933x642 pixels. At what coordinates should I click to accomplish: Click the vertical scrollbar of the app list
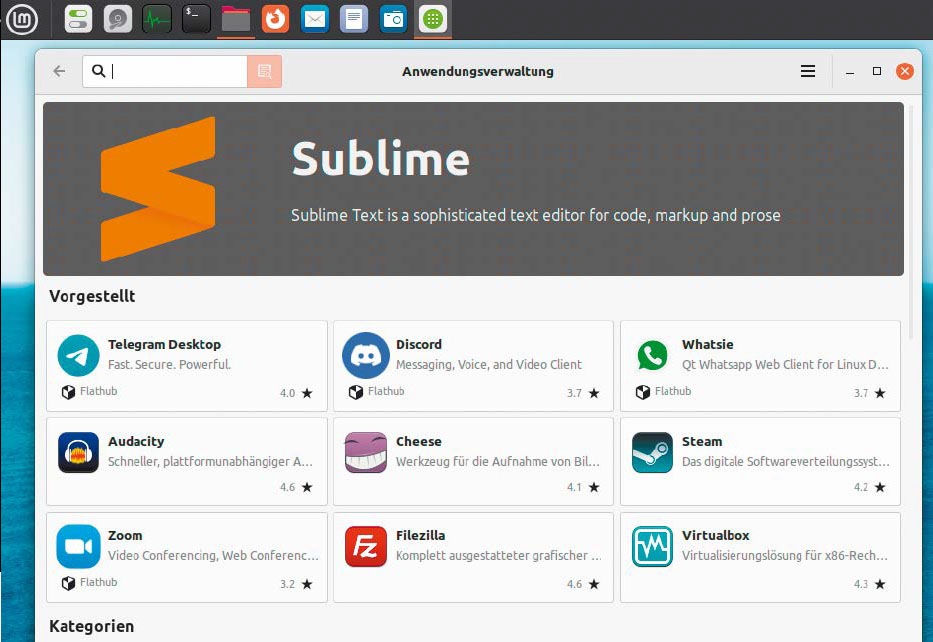click(x=911, y=223)
